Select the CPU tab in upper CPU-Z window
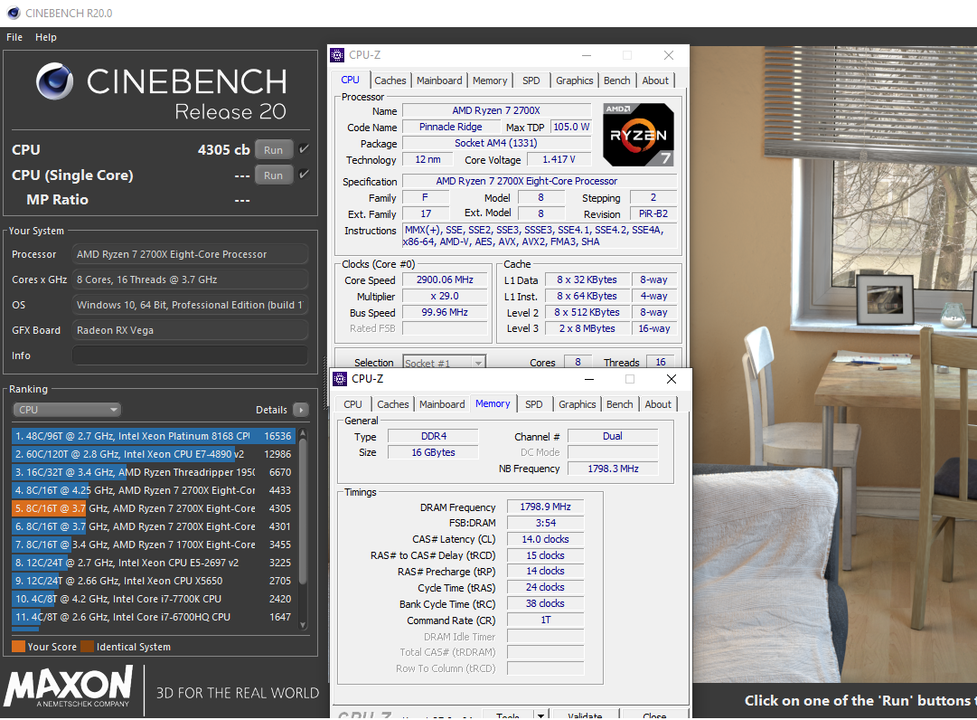The image size is (977, 720). point(350,80)
